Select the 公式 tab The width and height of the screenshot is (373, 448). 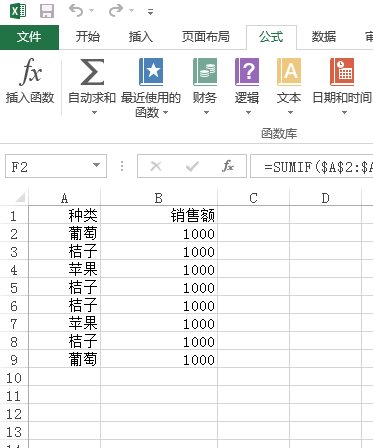pyautogui.click(x=271, y=37)
